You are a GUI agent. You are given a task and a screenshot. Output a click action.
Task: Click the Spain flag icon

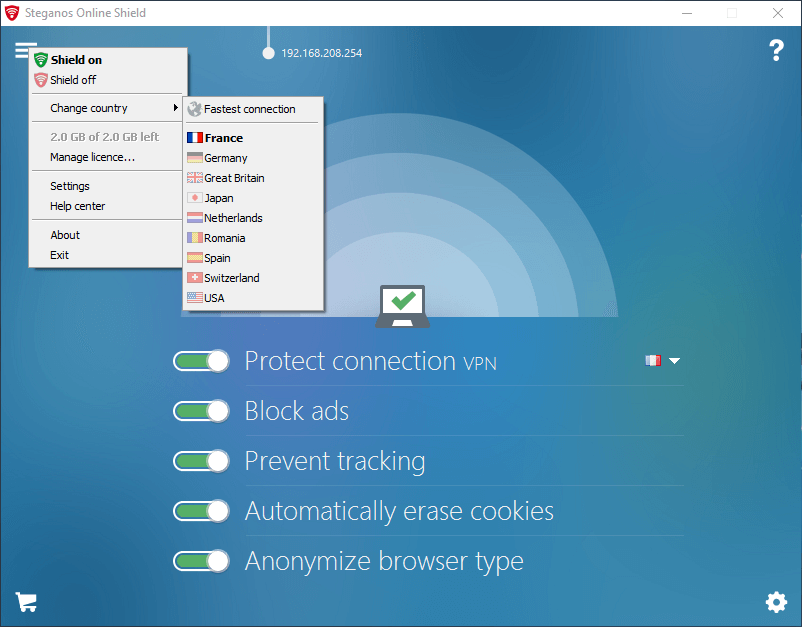[x=195, y=258]
